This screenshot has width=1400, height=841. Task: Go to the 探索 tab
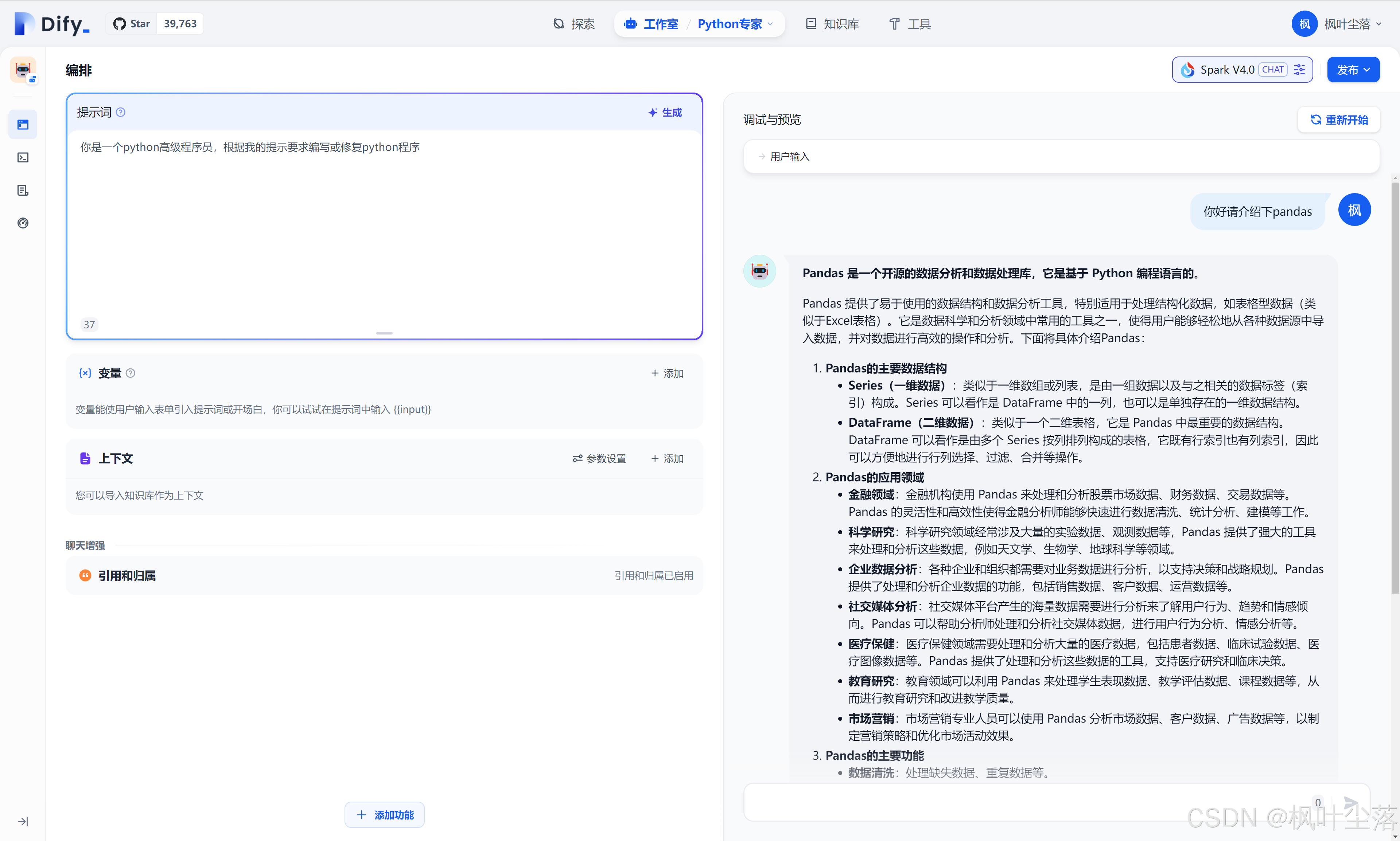pyautogui.click(x=574, y=24)
